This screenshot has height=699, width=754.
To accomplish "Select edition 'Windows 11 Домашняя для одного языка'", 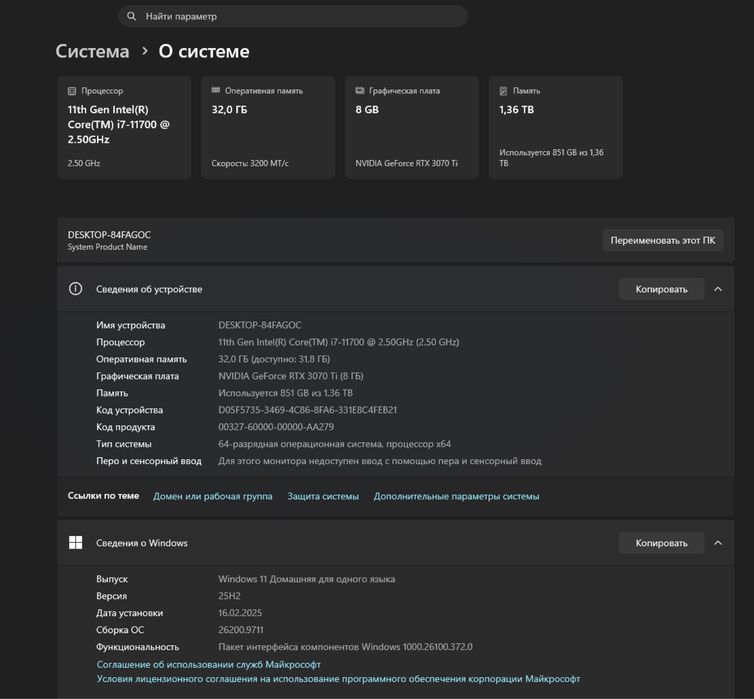I will (x=307, y=579).
